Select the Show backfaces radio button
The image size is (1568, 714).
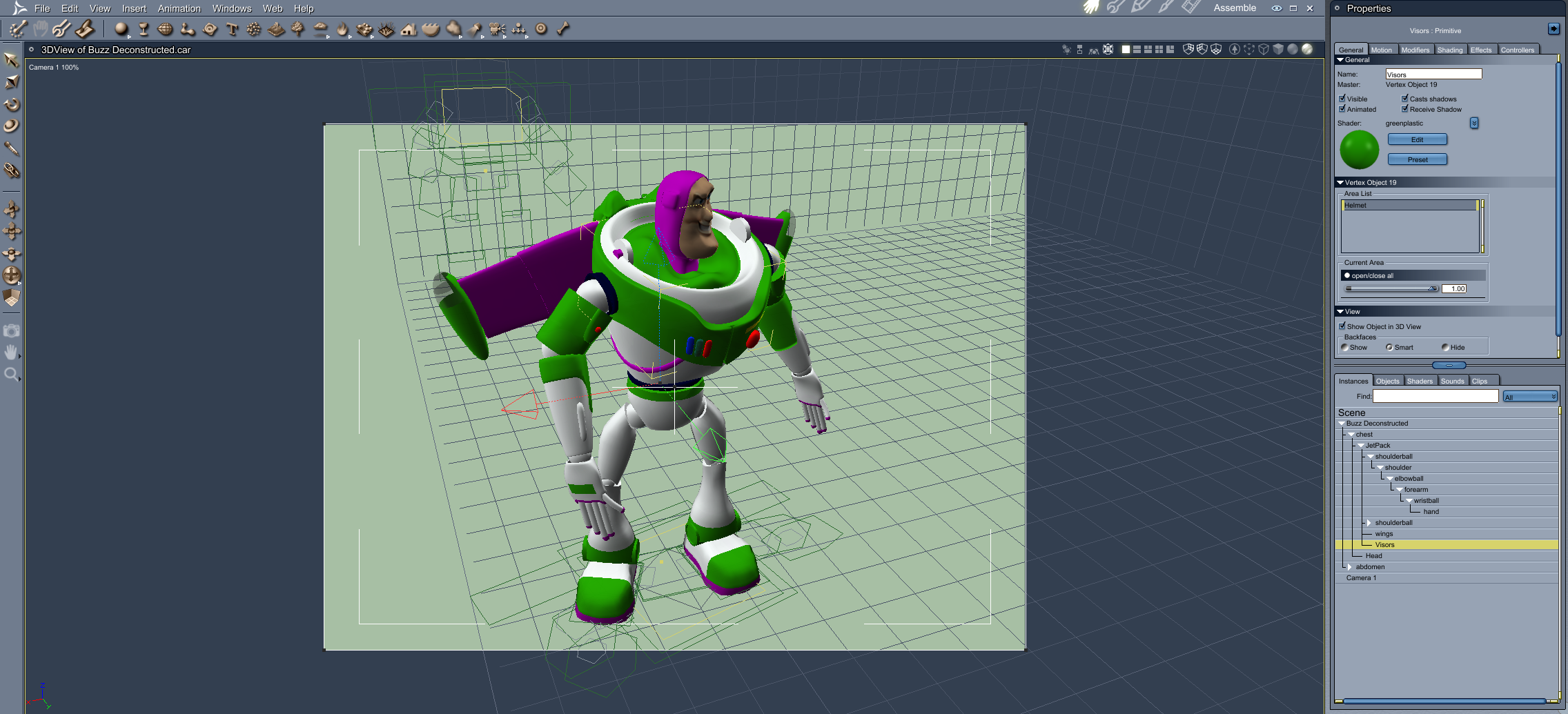[1344, 348]
